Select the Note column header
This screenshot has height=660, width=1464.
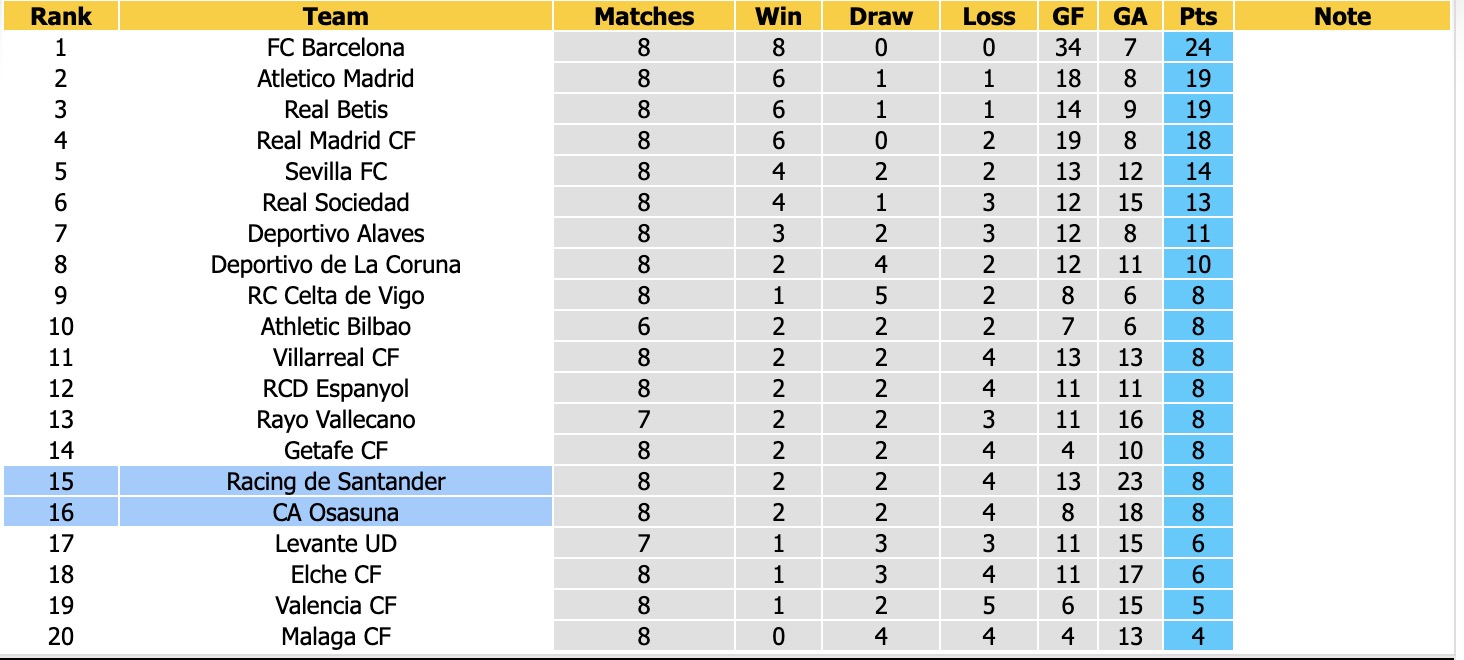point(1342,16)
